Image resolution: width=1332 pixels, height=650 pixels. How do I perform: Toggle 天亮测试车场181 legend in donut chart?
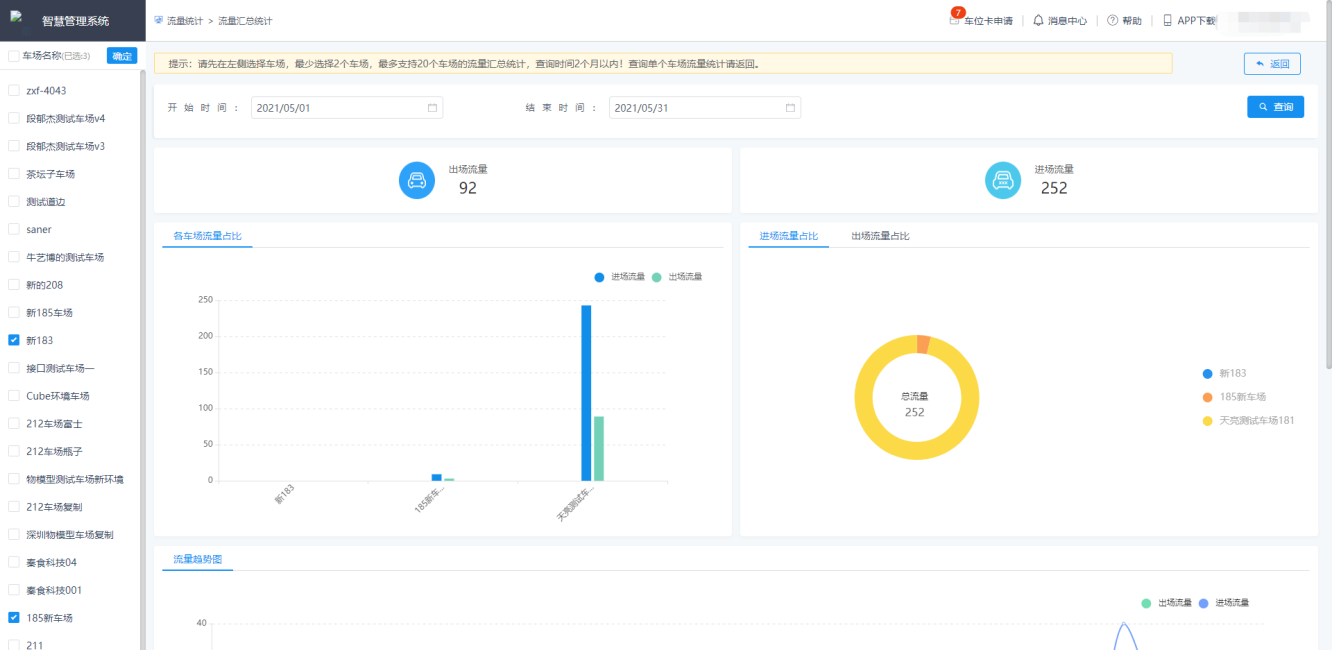pyautogui.click(x=1249, y=421)
